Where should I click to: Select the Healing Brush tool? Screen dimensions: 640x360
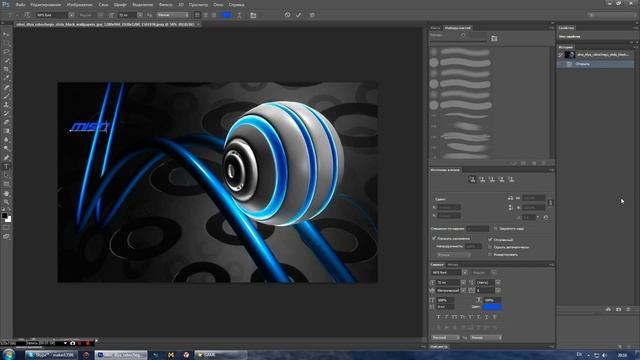(x=6, y=87)
